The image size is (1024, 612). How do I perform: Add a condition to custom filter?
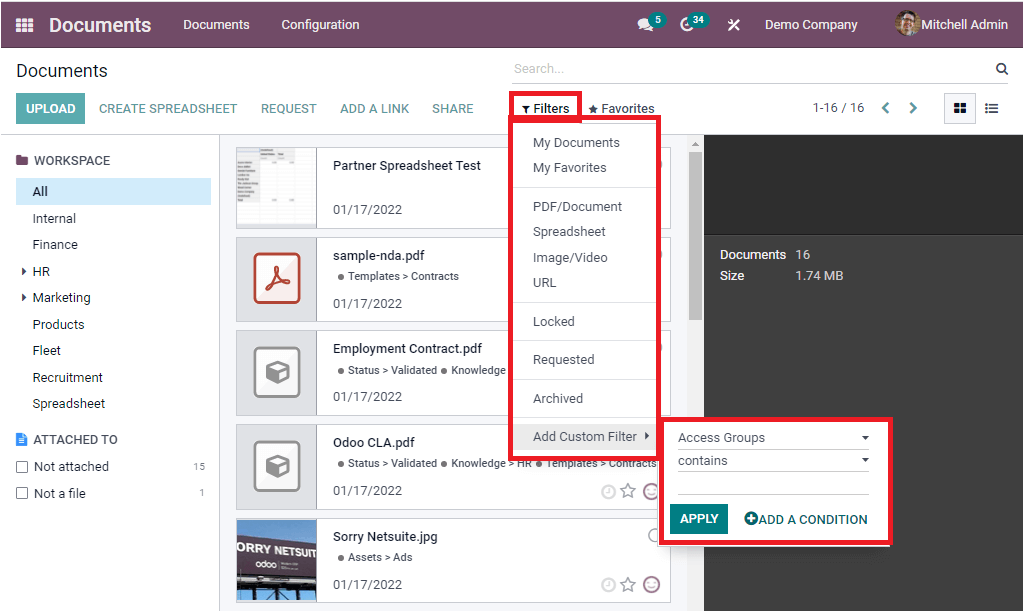[806, 519]
